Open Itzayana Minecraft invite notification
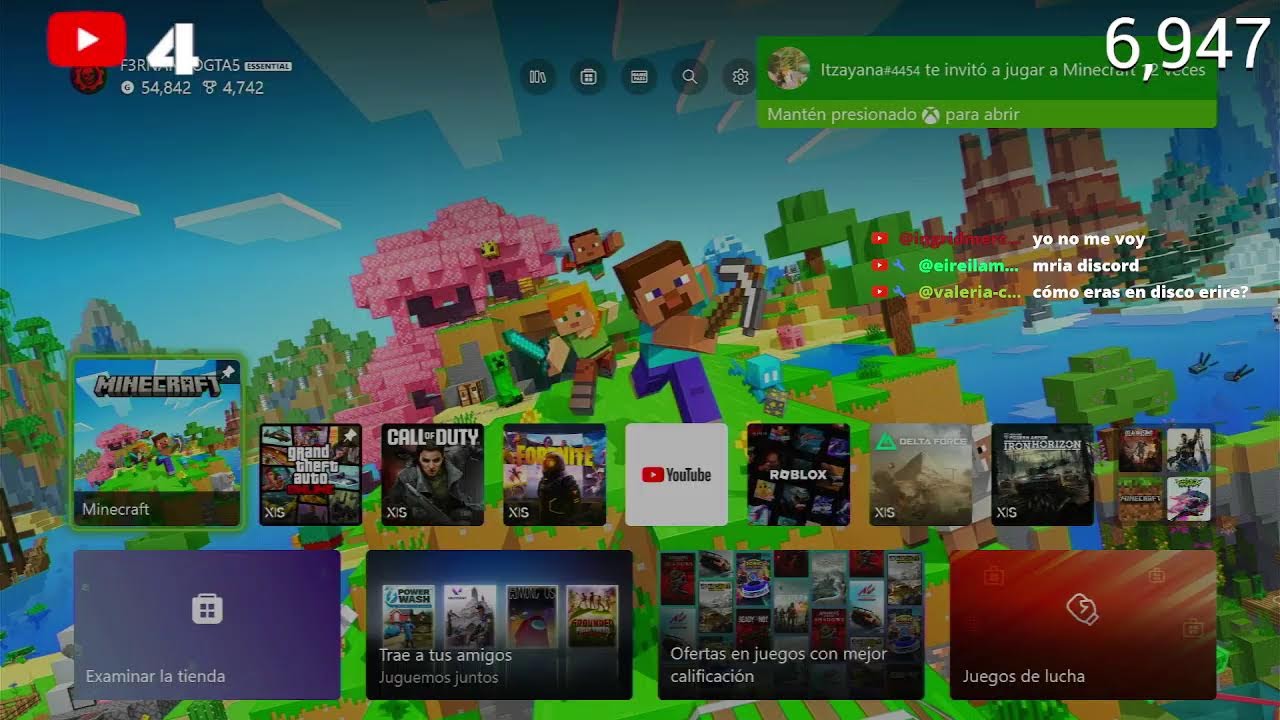The height and width of the screenshot is (720, 1280). pos(986,82)
